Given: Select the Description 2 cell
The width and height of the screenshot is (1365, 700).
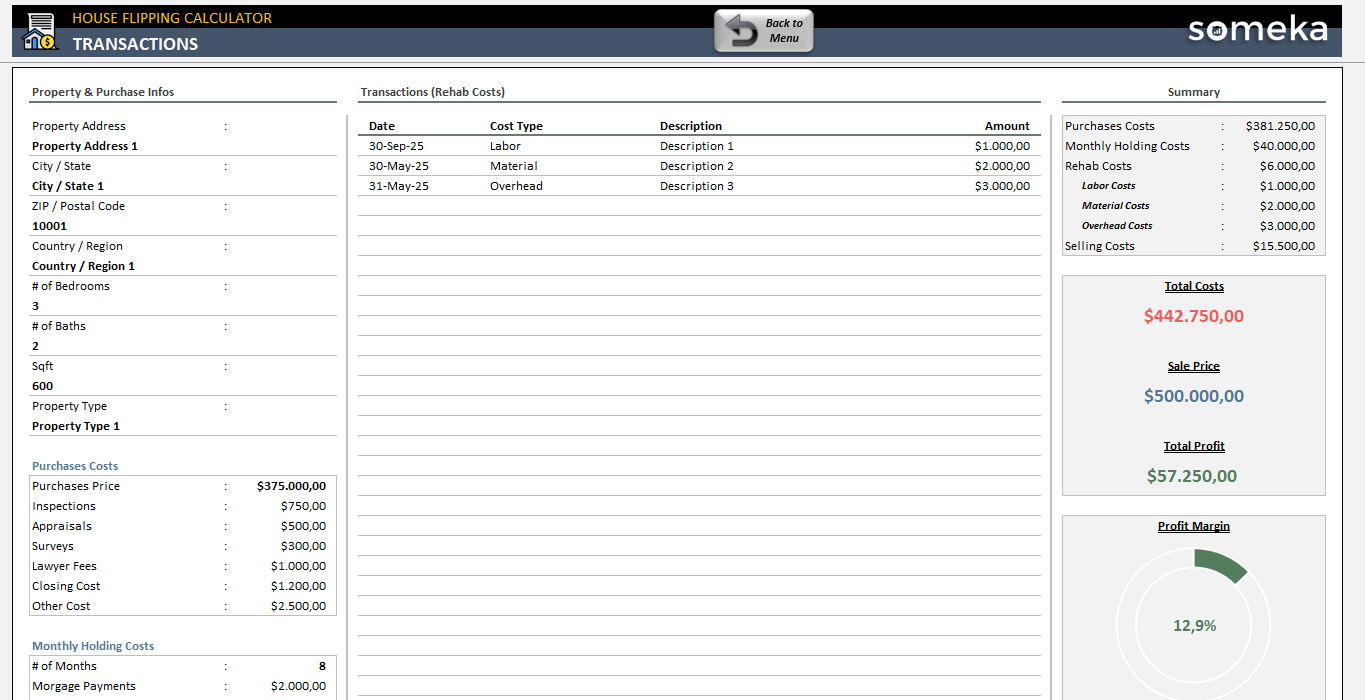Looking at the screenshot, I should (x=696, y=166).
